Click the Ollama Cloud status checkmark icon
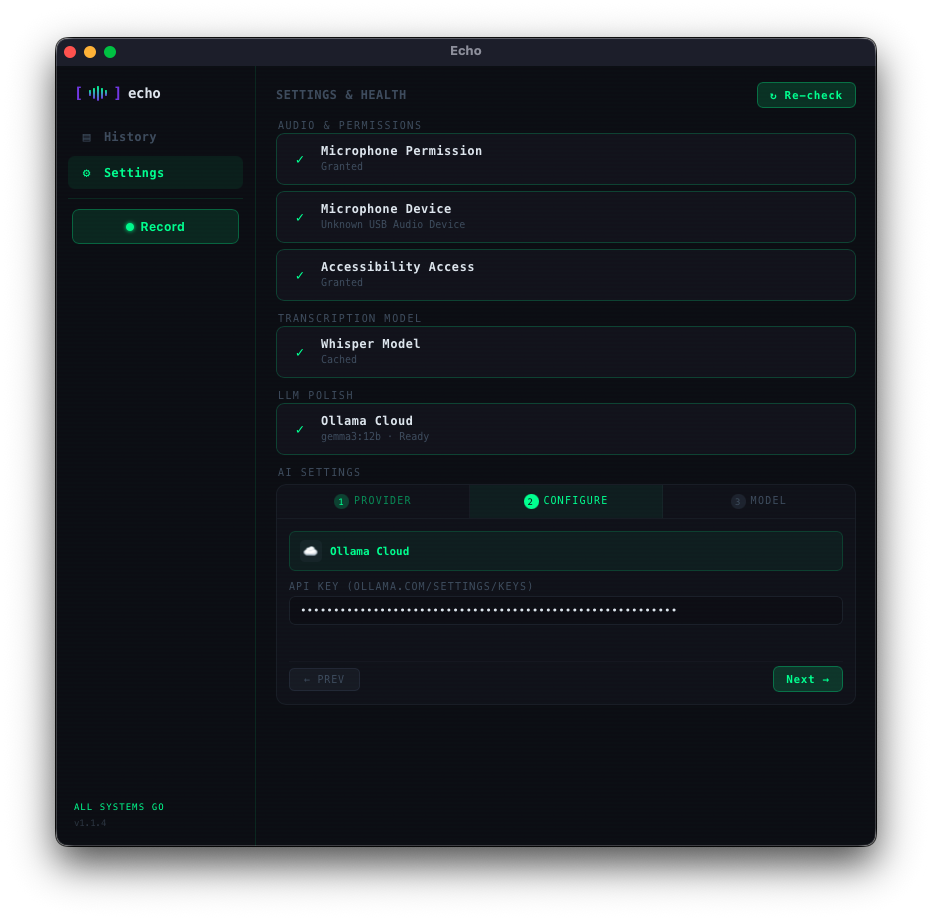932x920 pixels. tap(300, 429)
